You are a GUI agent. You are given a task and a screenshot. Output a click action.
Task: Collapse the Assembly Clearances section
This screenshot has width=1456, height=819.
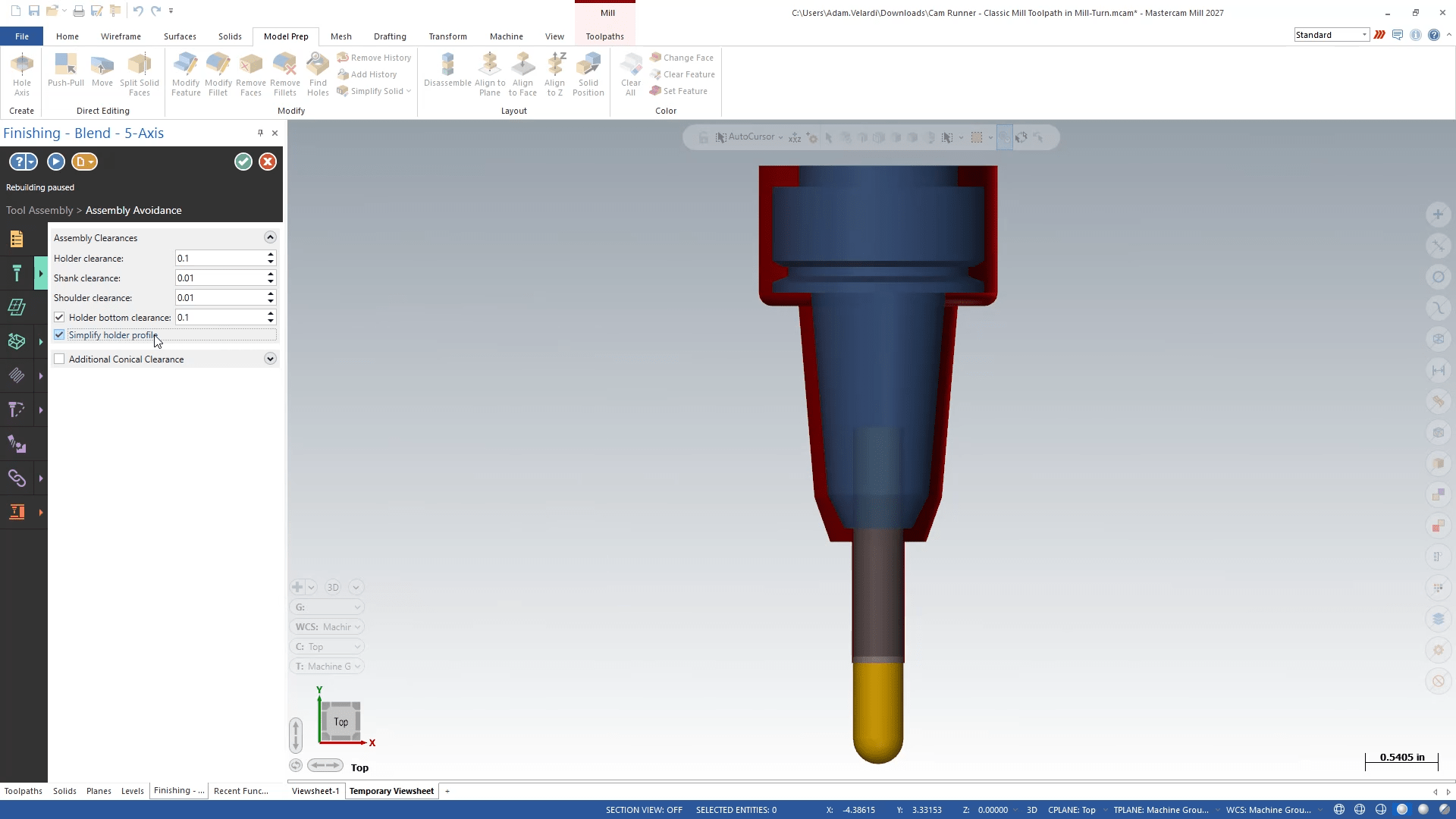270,238
